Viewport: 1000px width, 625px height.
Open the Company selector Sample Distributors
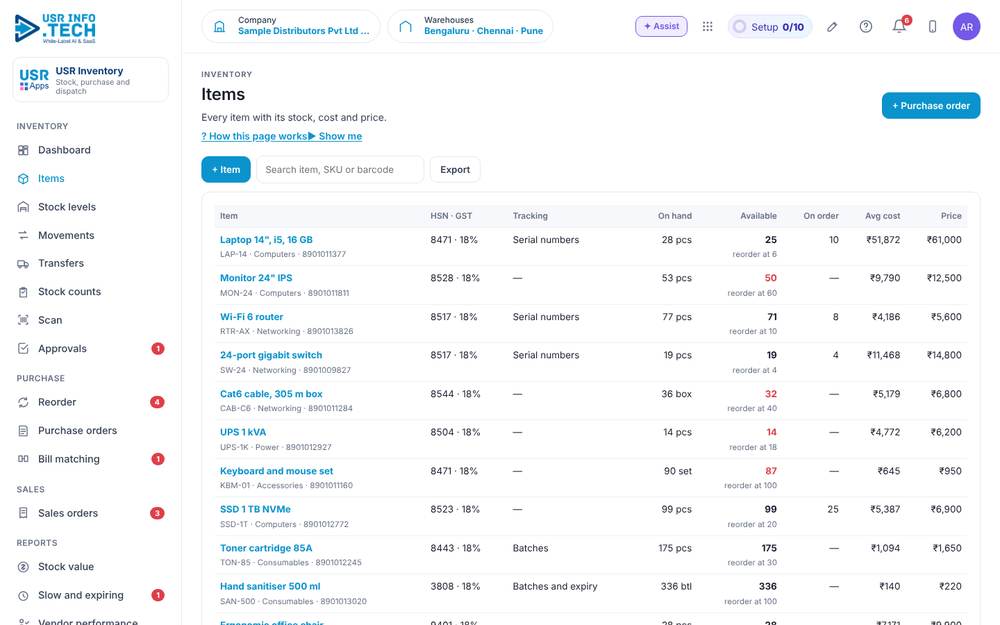291,26
